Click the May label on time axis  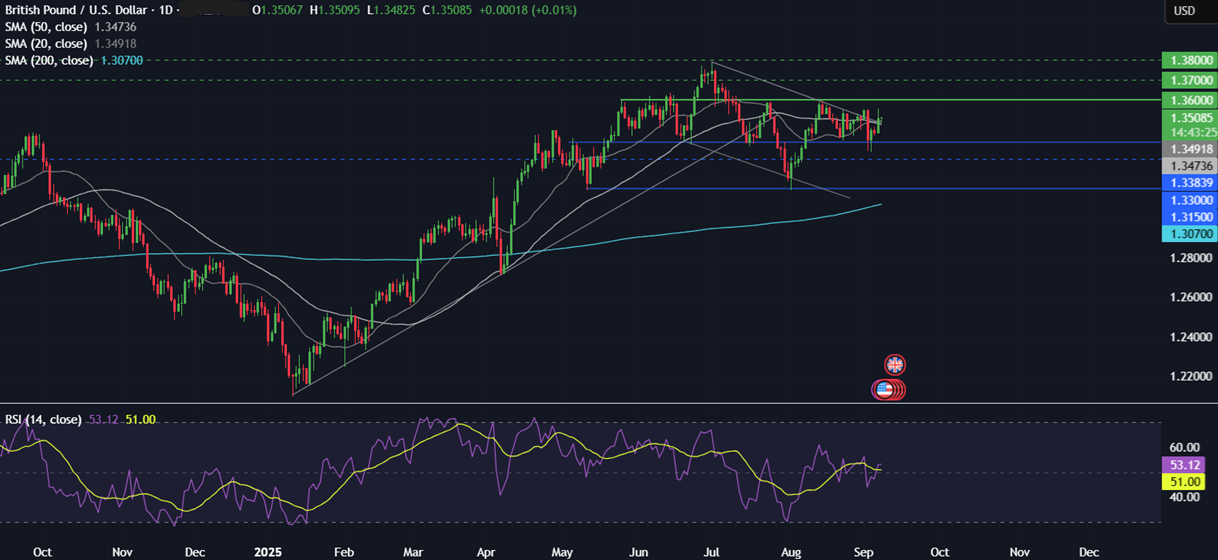[562, 551]
